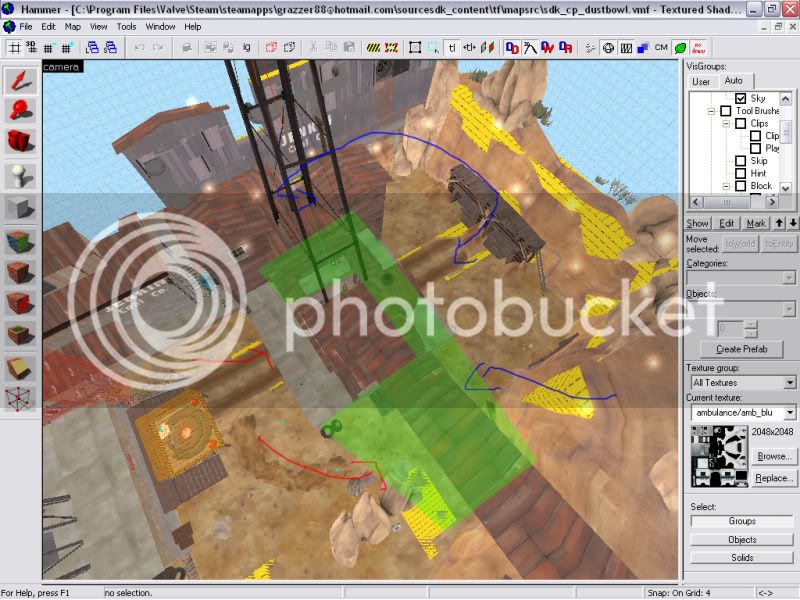Viewport: 800px width, 600px height.
Task: Open the Window menu
Action: coord(160,27)
